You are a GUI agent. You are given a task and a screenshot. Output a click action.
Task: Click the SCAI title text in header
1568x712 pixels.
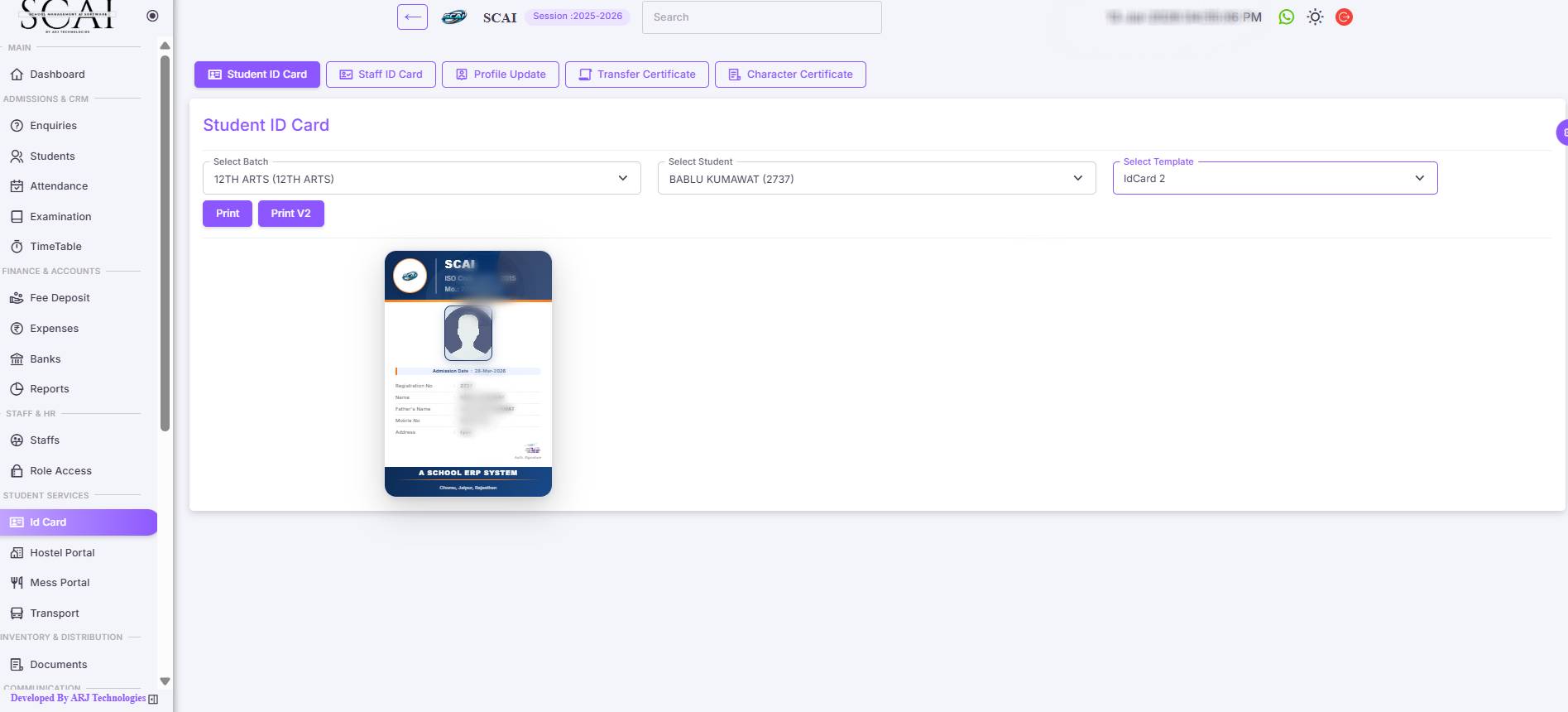(500, 17)
